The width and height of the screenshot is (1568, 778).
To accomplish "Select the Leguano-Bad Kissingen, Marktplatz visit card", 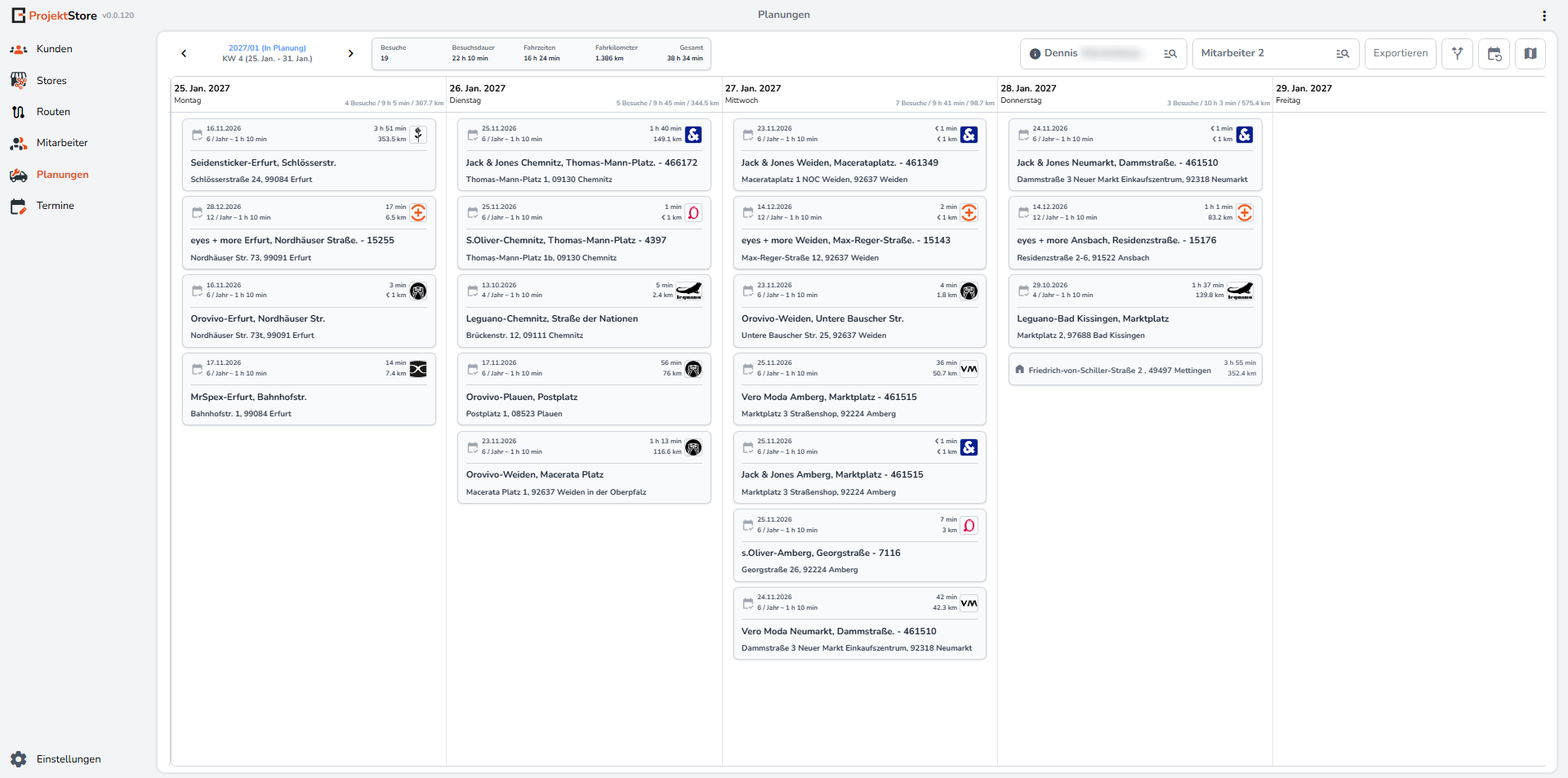I will point(1135,311).
